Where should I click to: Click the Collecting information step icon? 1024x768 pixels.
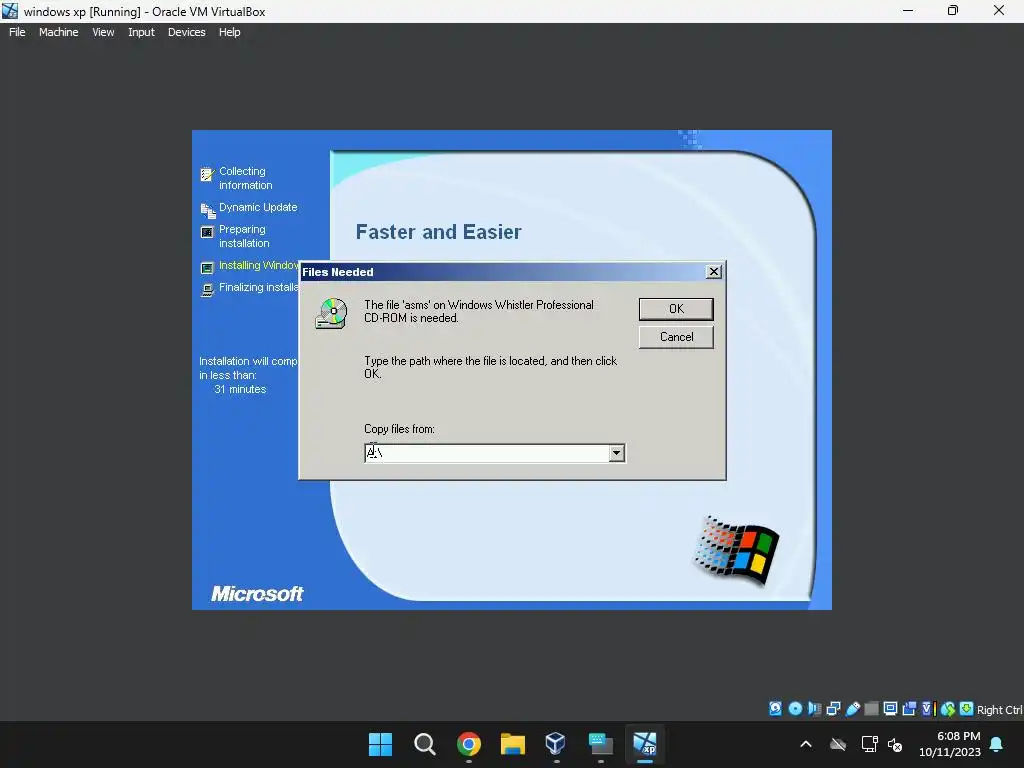tap(207, 174)
